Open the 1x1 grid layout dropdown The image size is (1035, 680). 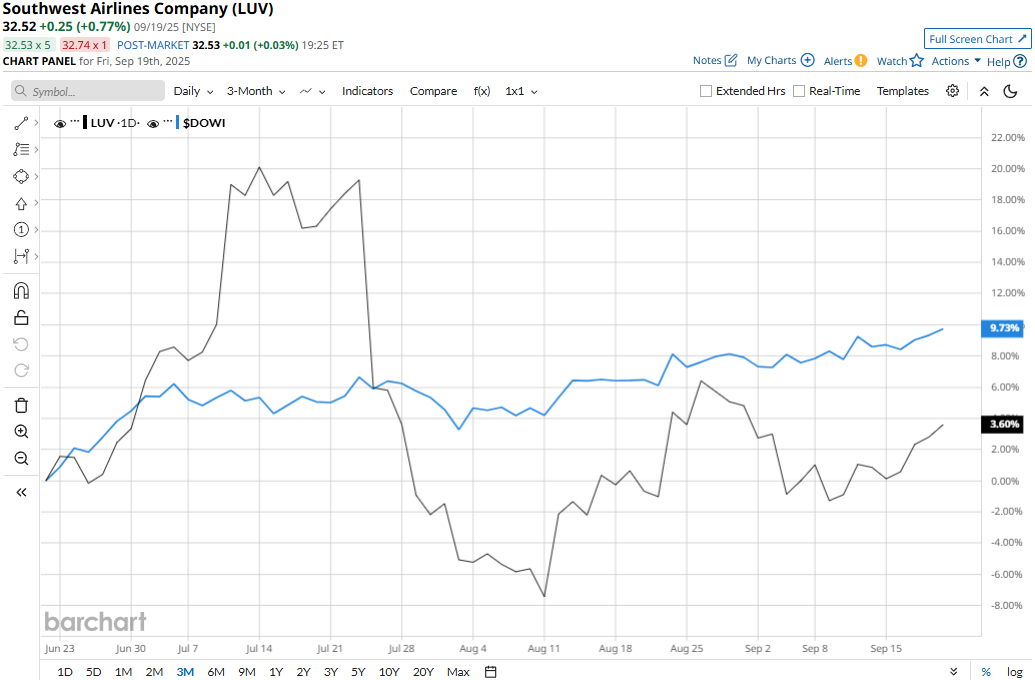(x=521, y=91)
